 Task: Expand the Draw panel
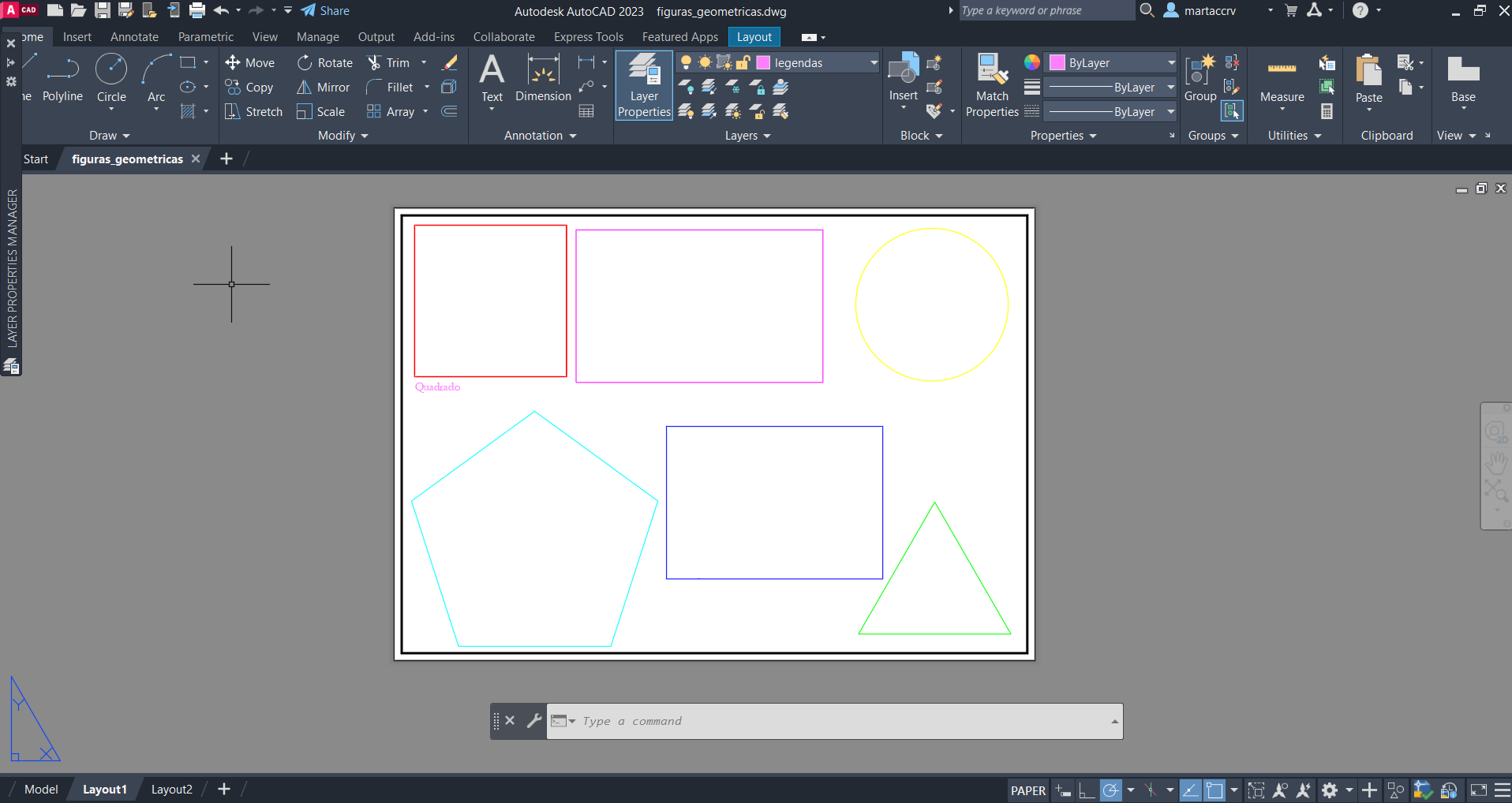[x=110, y=136]
